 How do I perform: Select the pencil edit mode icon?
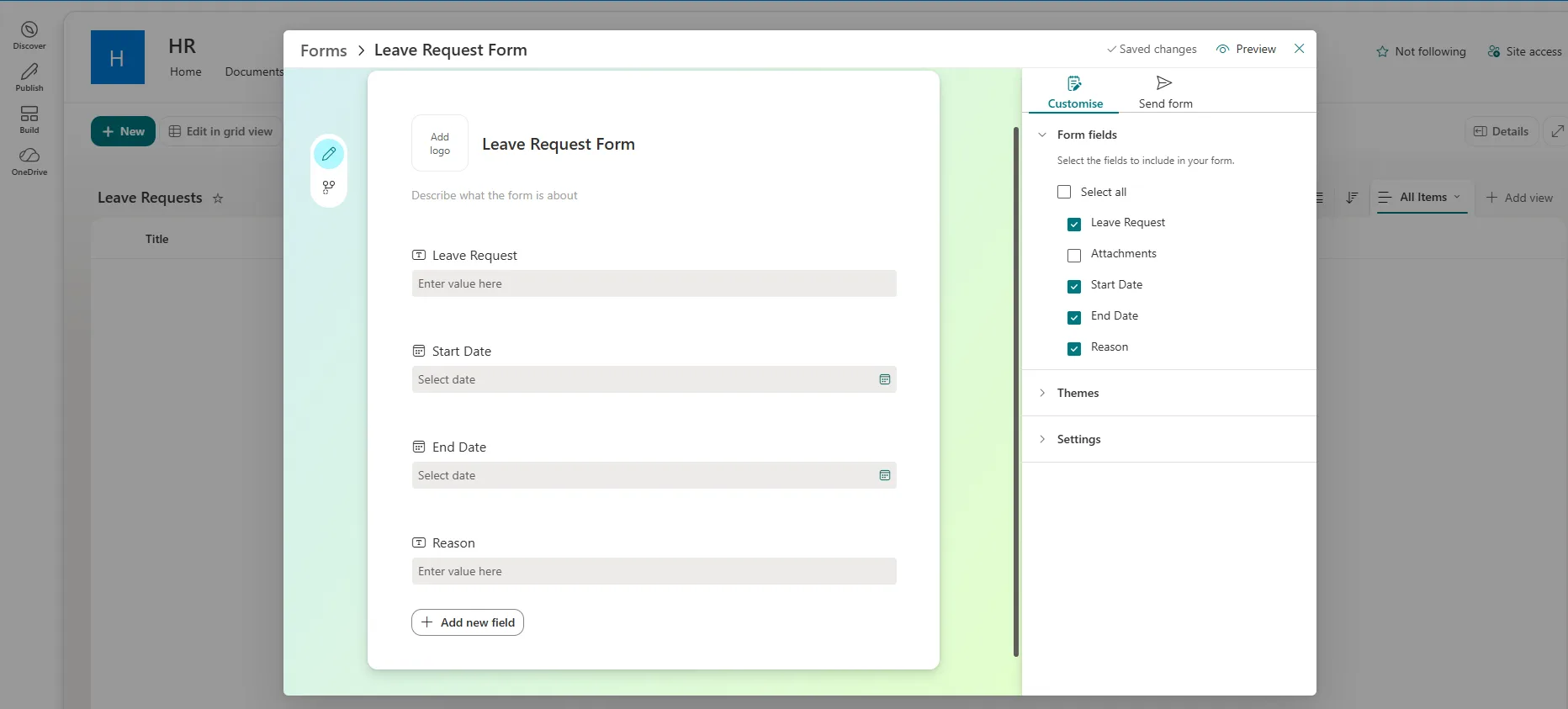click(329, 154)
